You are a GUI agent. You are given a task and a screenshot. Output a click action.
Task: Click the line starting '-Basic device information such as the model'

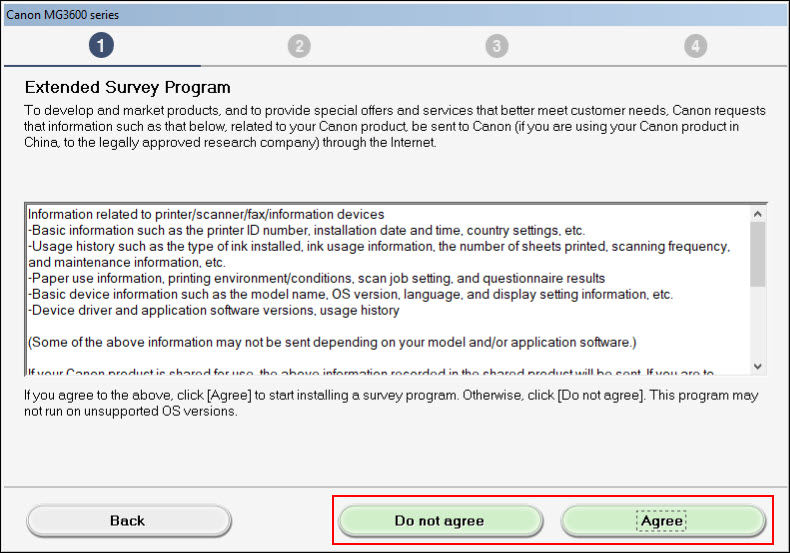click(350, 295)
